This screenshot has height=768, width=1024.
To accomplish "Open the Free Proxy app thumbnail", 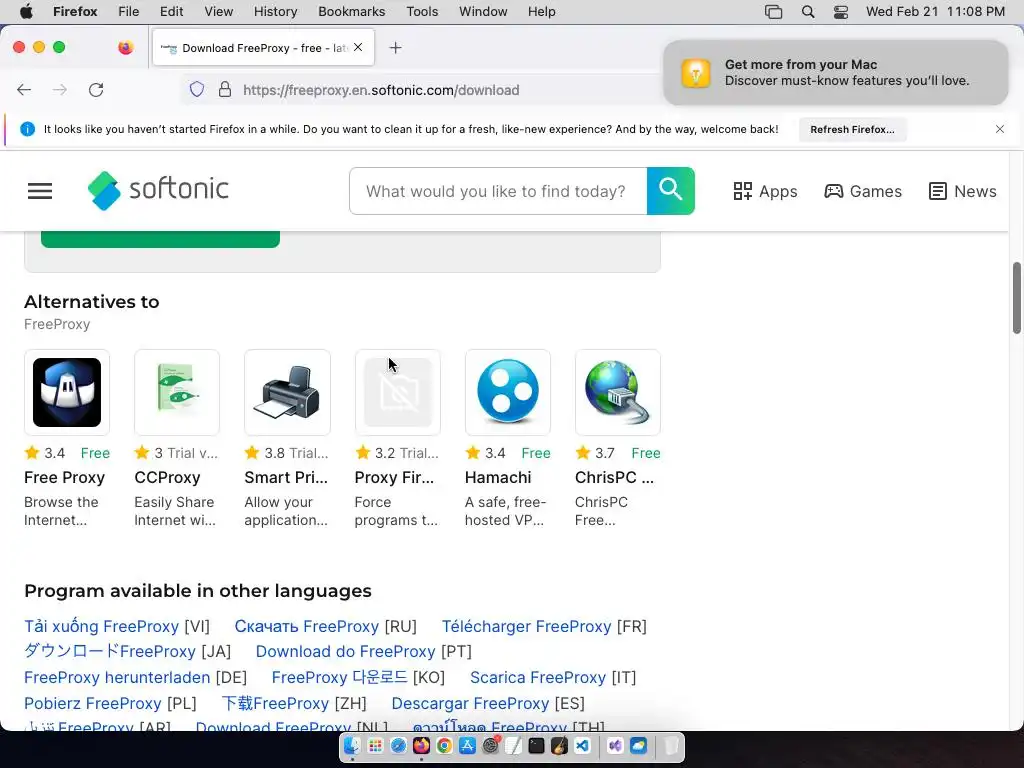I will 67,392.
